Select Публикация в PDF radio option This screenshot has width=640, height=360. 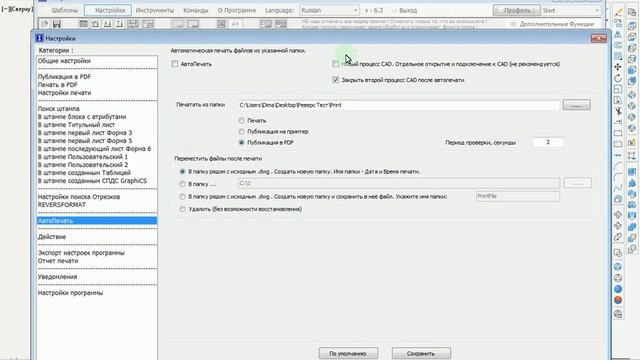click(242, 142)
